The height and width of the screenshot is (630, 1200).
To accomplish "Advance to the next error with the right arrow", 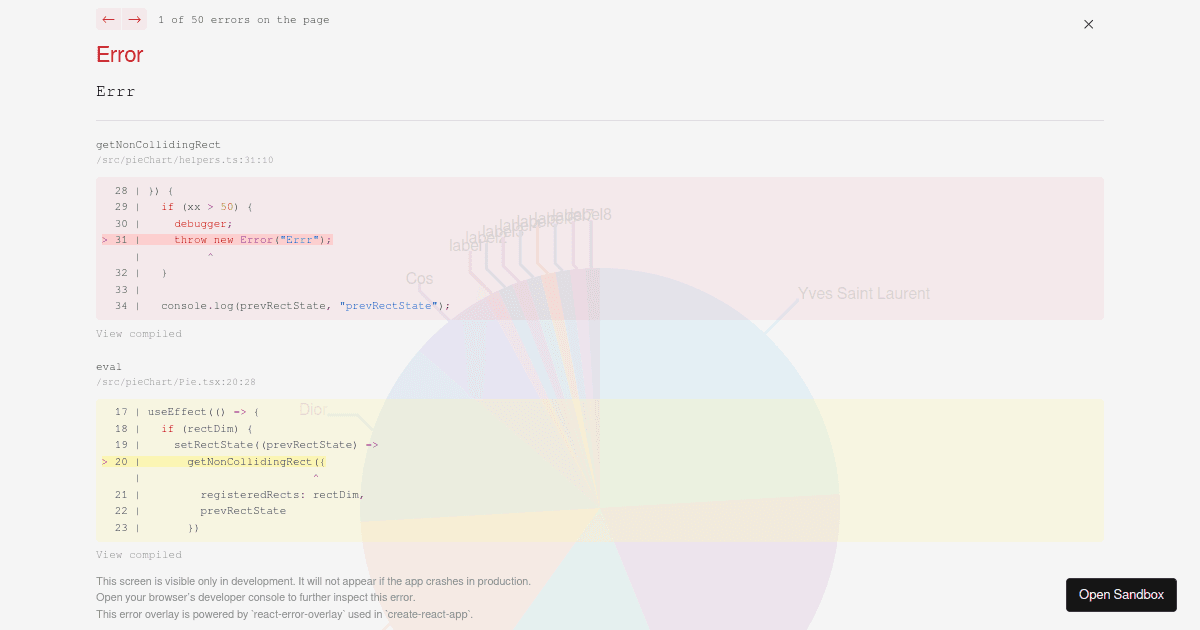I will 133,19.
